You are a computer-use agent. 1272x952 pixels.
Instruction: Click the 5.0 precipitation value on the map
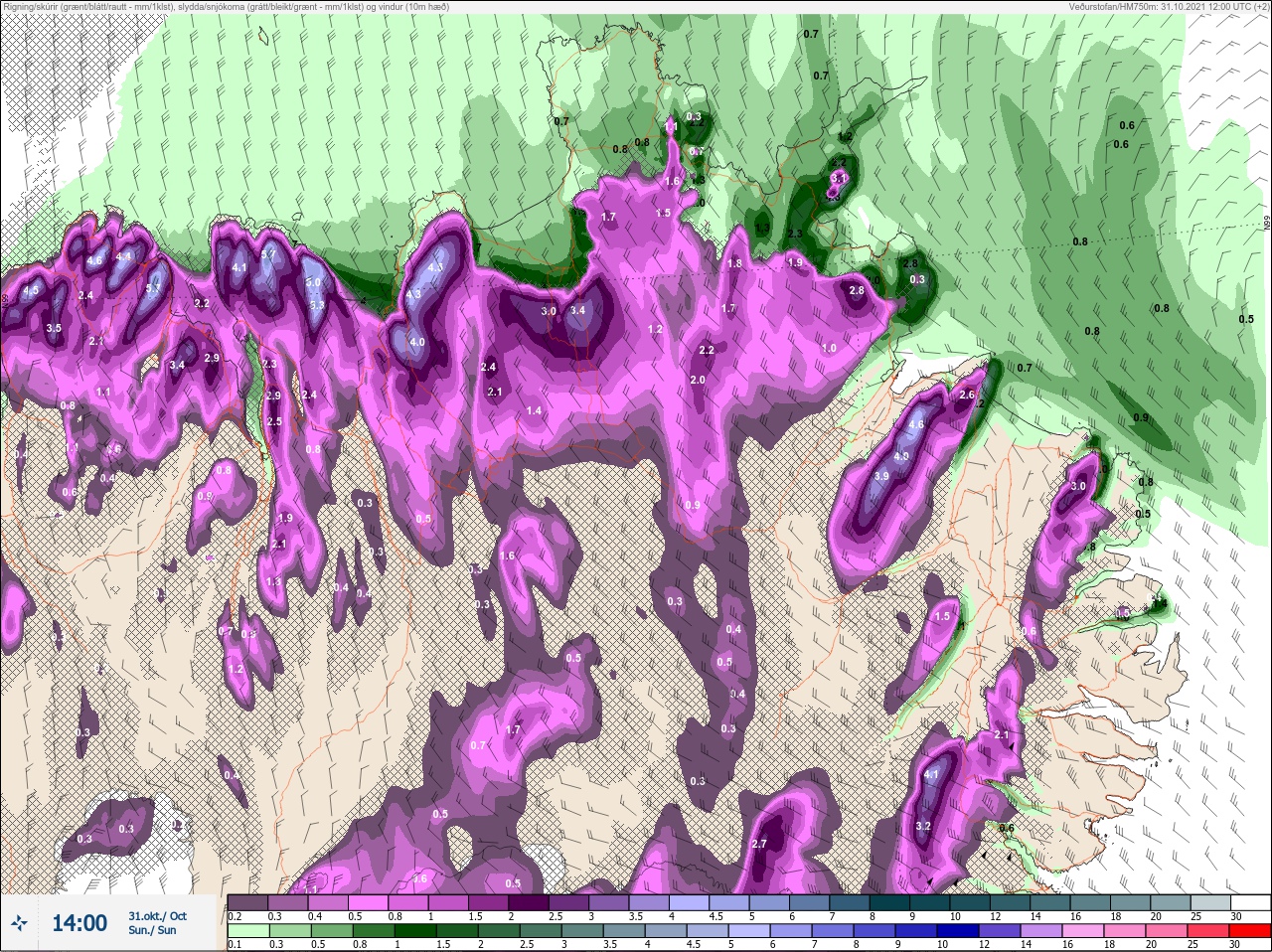[x=313, y=282]
